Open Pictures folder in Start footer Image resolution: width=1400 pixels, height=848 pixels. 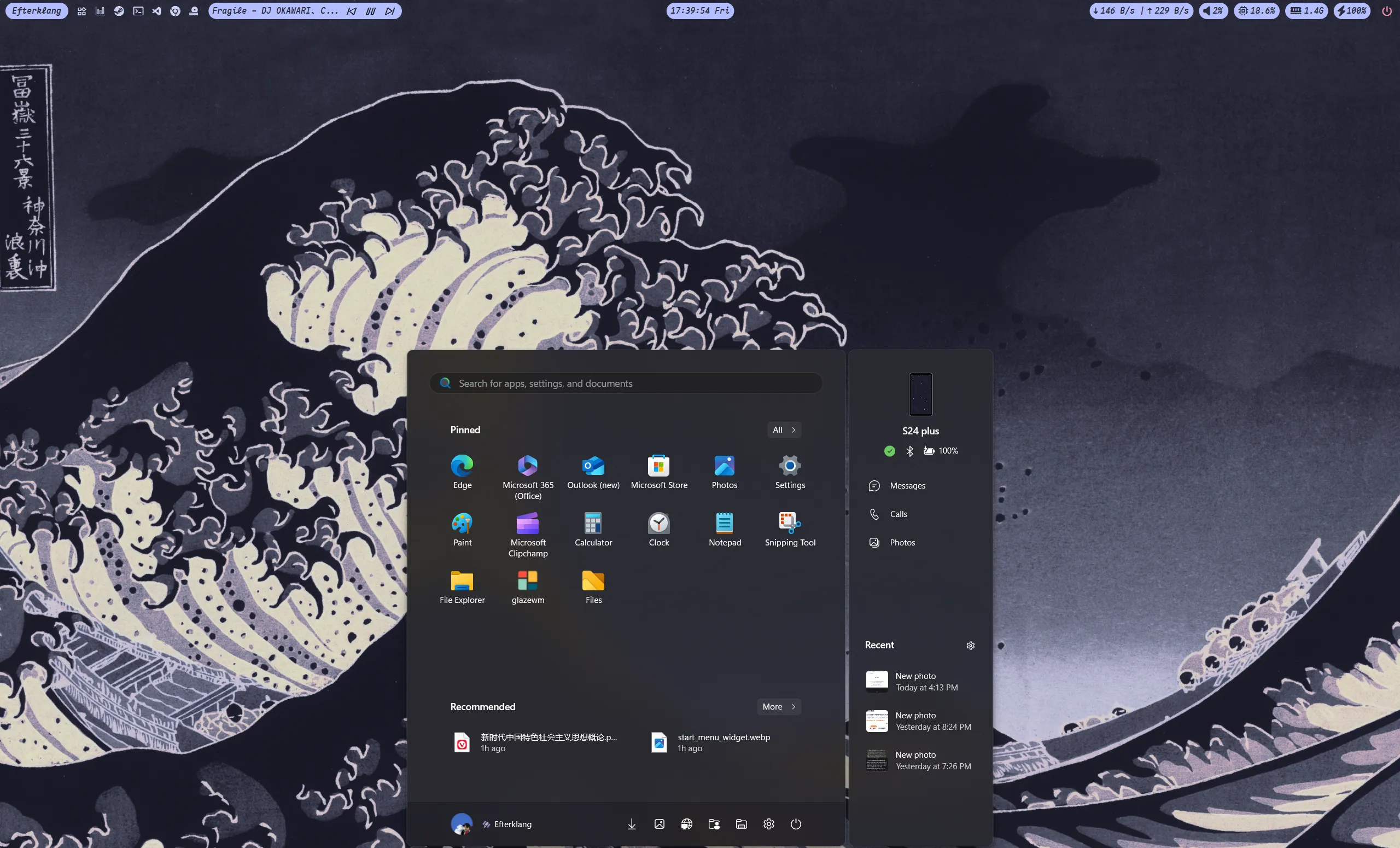[659, 823]
